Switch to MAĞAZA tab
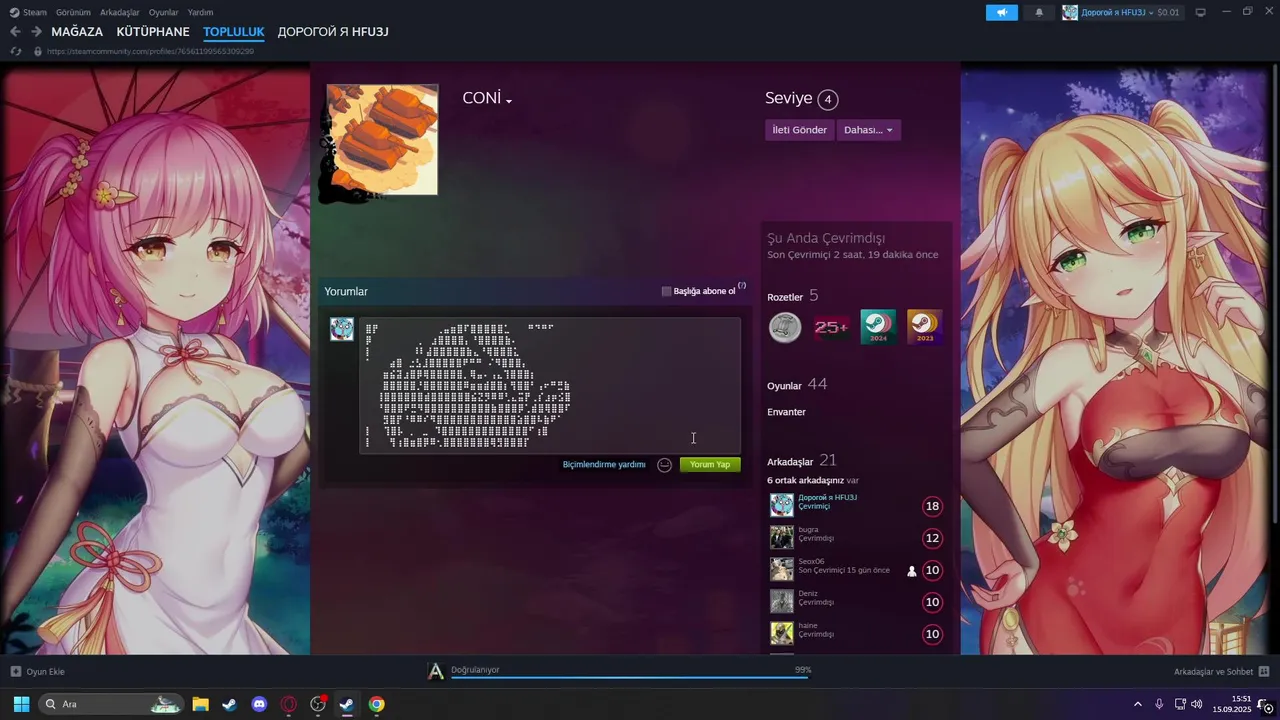1280x720 pixels. (x=77, y=32)
